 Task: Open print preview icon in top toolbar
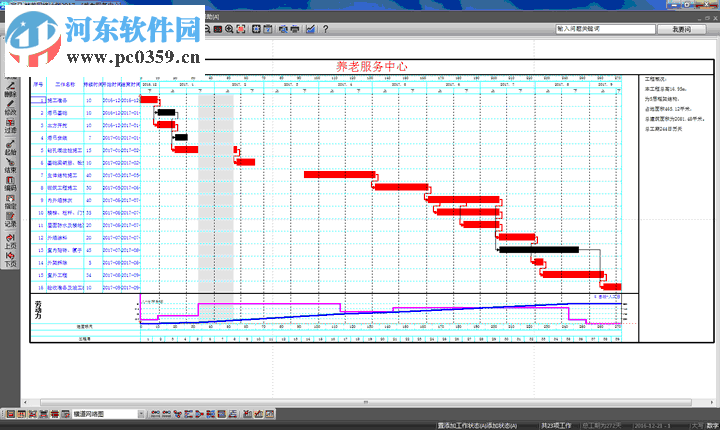[x=283, y=29]
